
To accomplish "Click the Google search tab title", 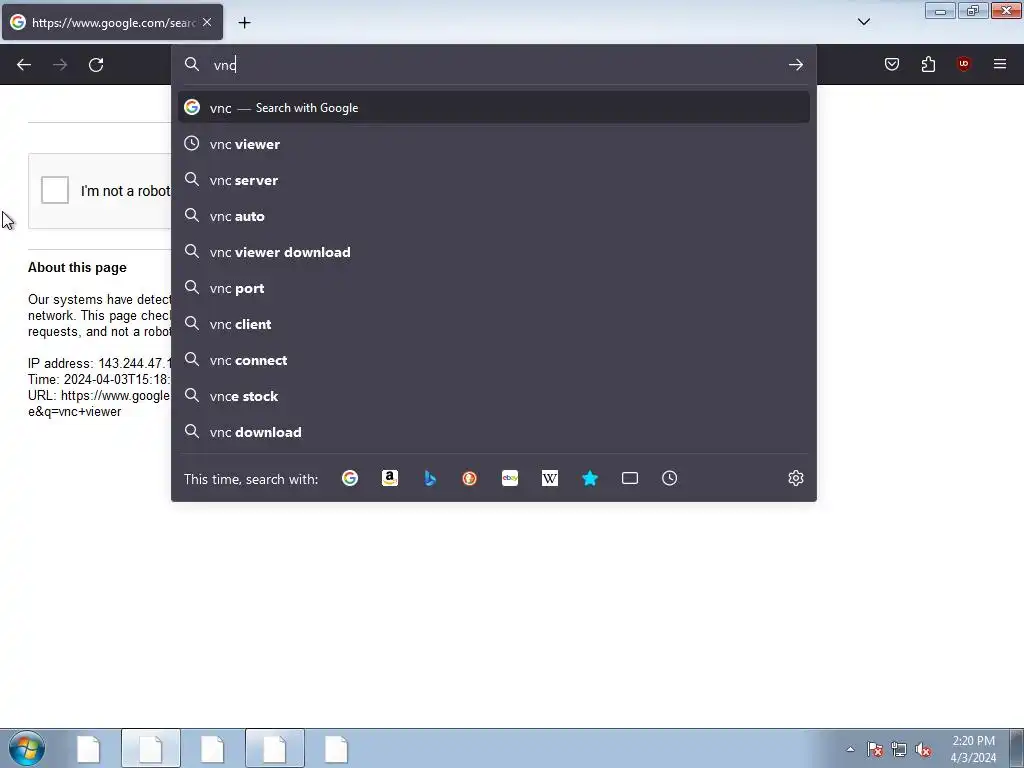I will click(114, 23).
